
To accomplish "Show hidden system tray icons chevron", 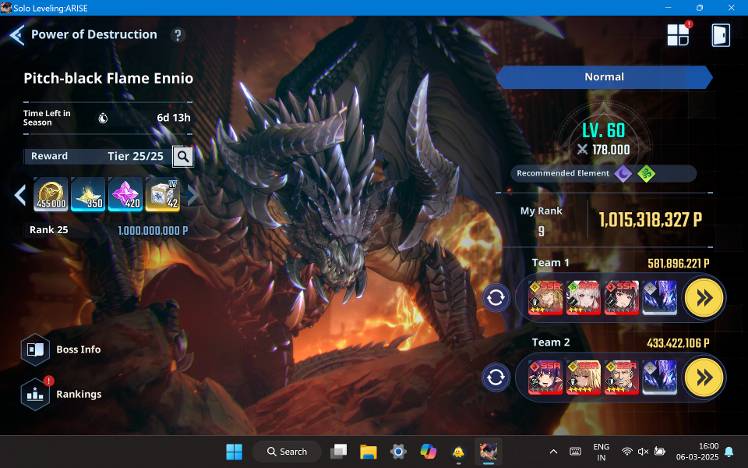I will [553, 452].
